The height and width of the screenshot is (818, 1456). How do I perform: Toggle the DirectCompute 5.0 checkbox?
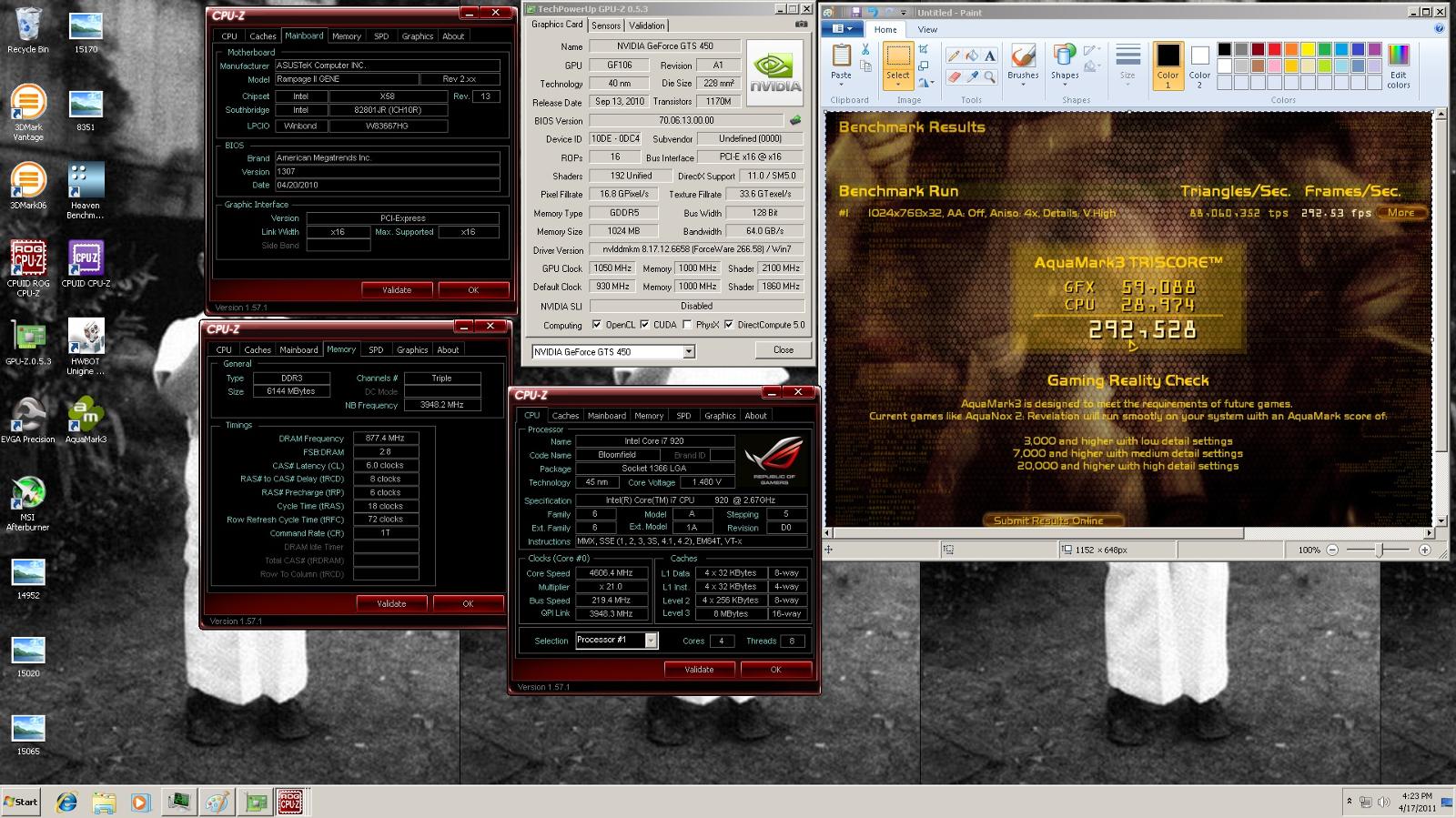click(x=729, y=325)
